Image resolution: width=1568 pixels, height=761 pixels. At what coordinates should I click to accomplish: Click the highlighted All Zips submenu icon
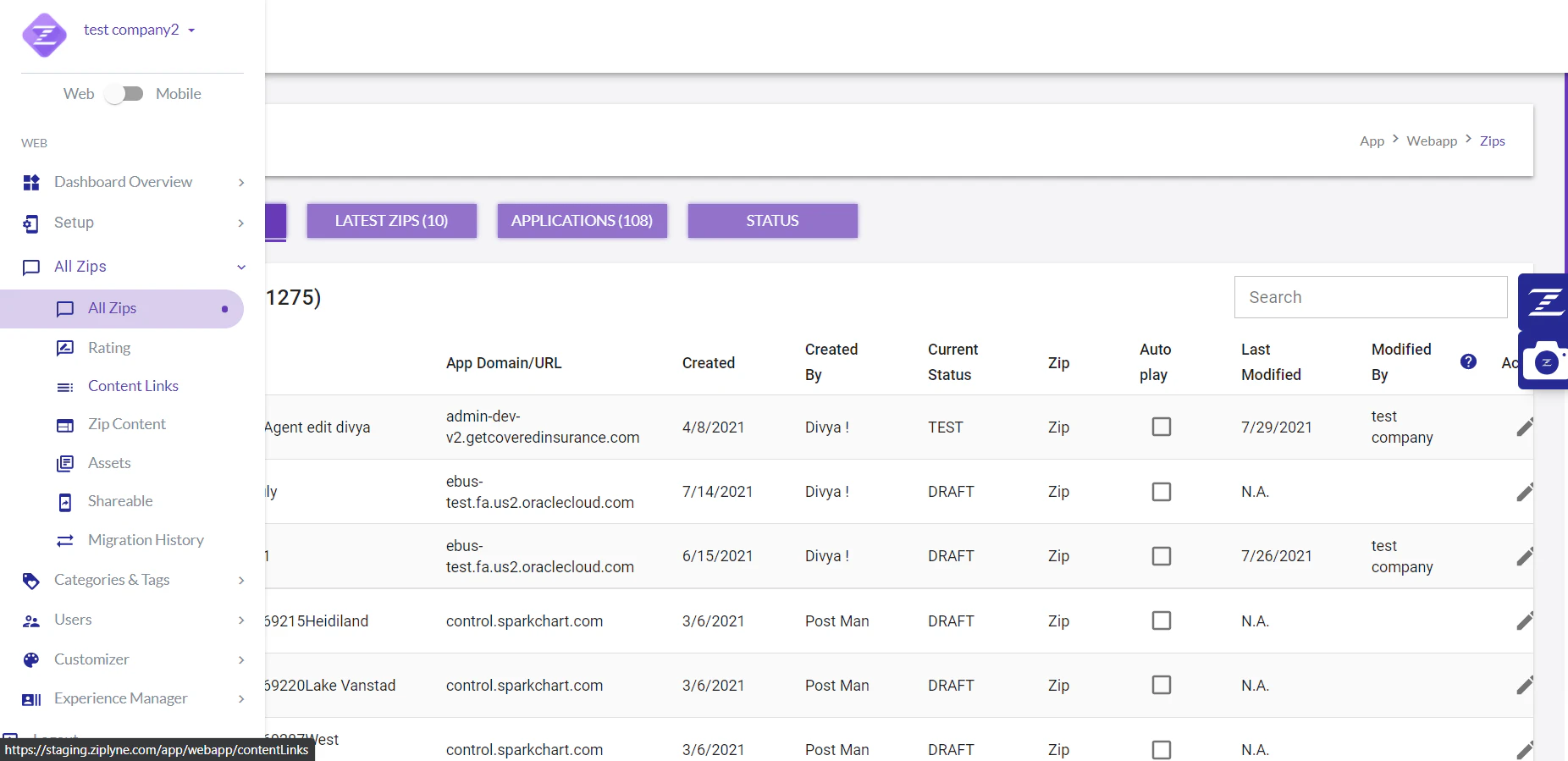65,309
